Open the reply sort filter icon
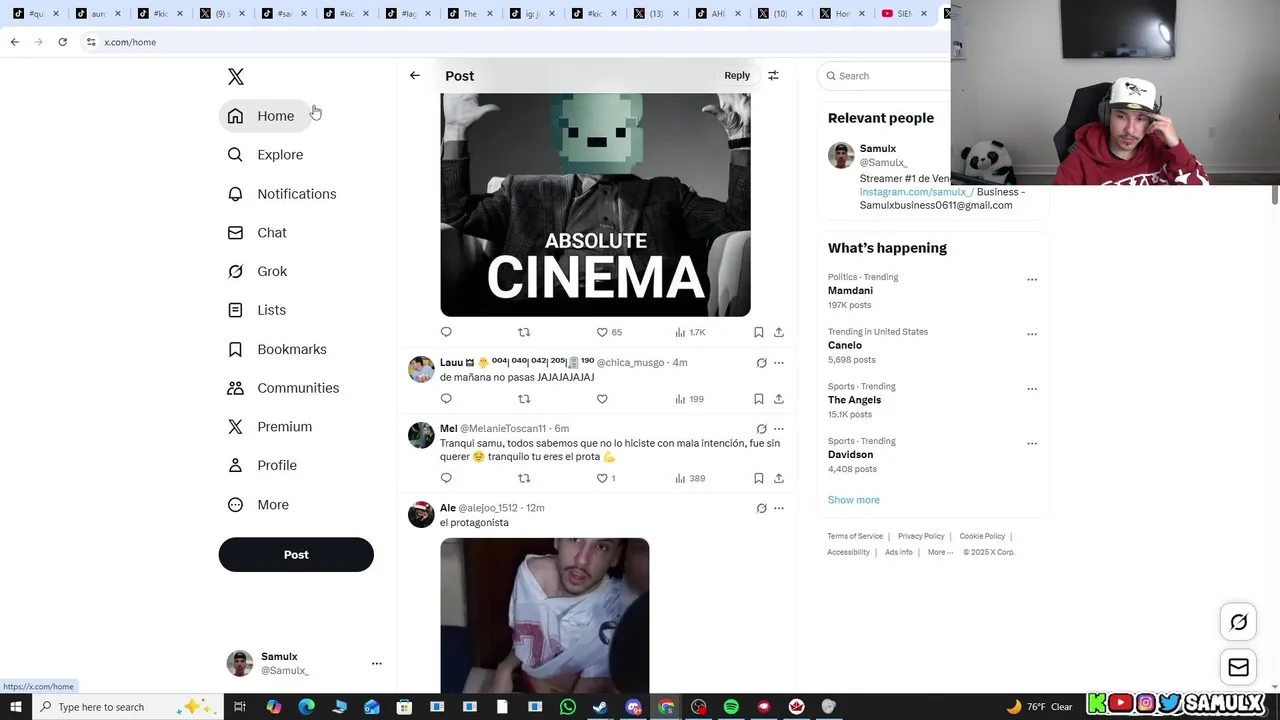Viewport: 1280px width, 720px height. [773, 75]
